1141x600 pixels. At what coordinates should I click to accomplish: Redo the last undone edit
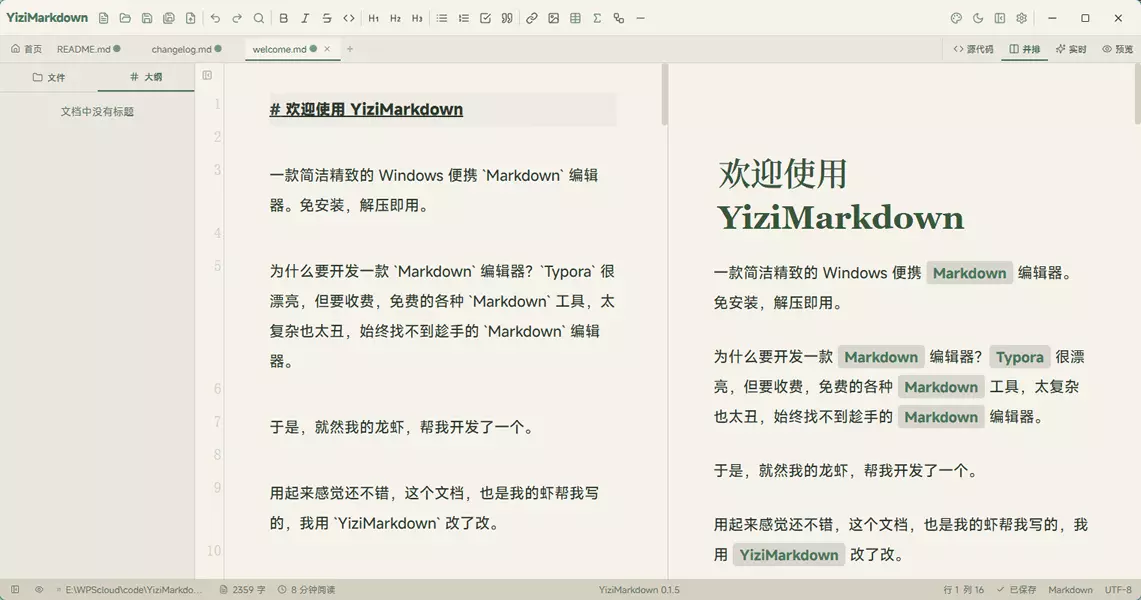coord(237,18)
